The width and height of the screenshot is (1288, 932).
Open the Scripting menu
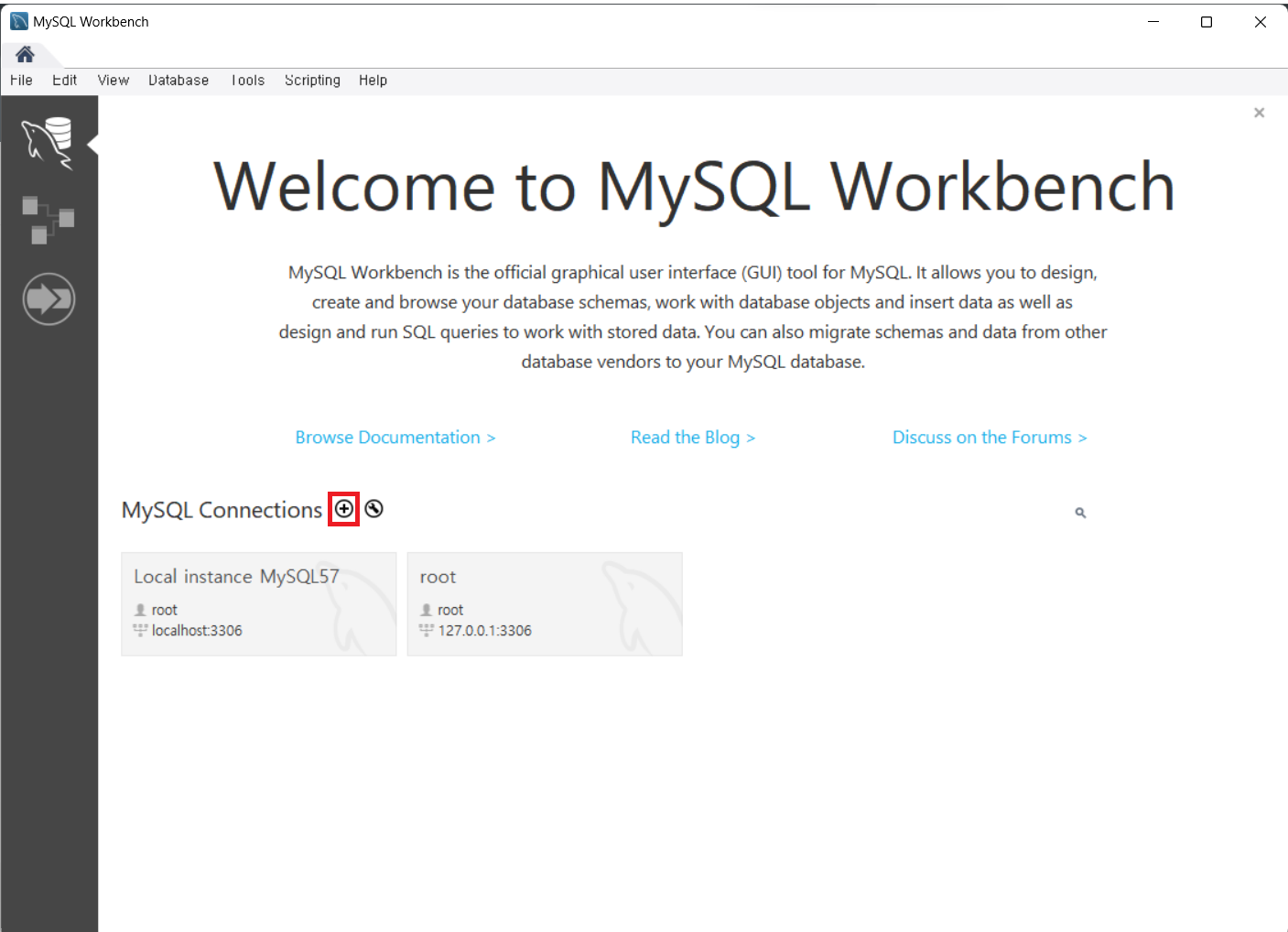312,81
